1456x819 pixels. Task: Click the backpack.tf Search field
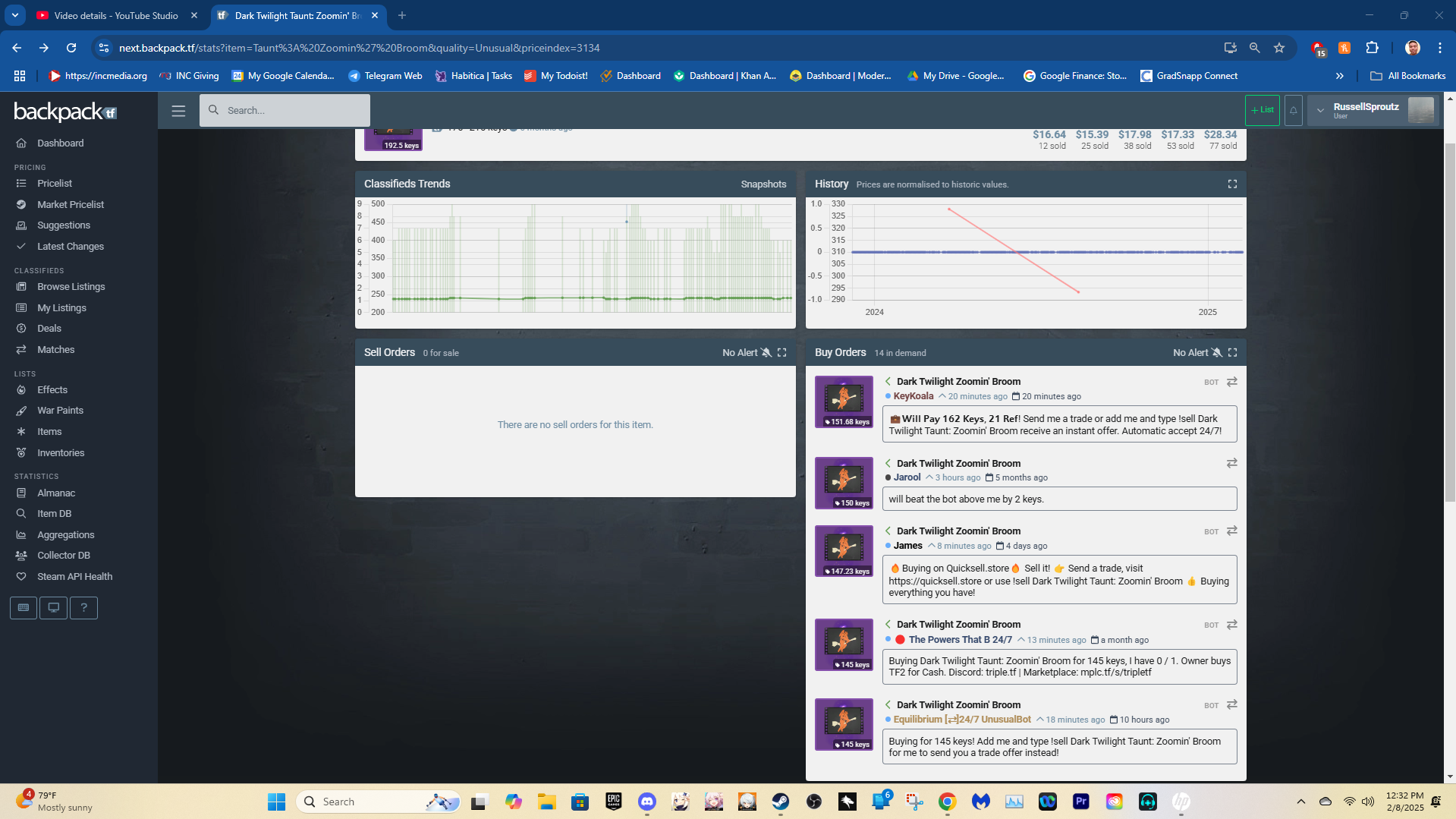[285, 111]
